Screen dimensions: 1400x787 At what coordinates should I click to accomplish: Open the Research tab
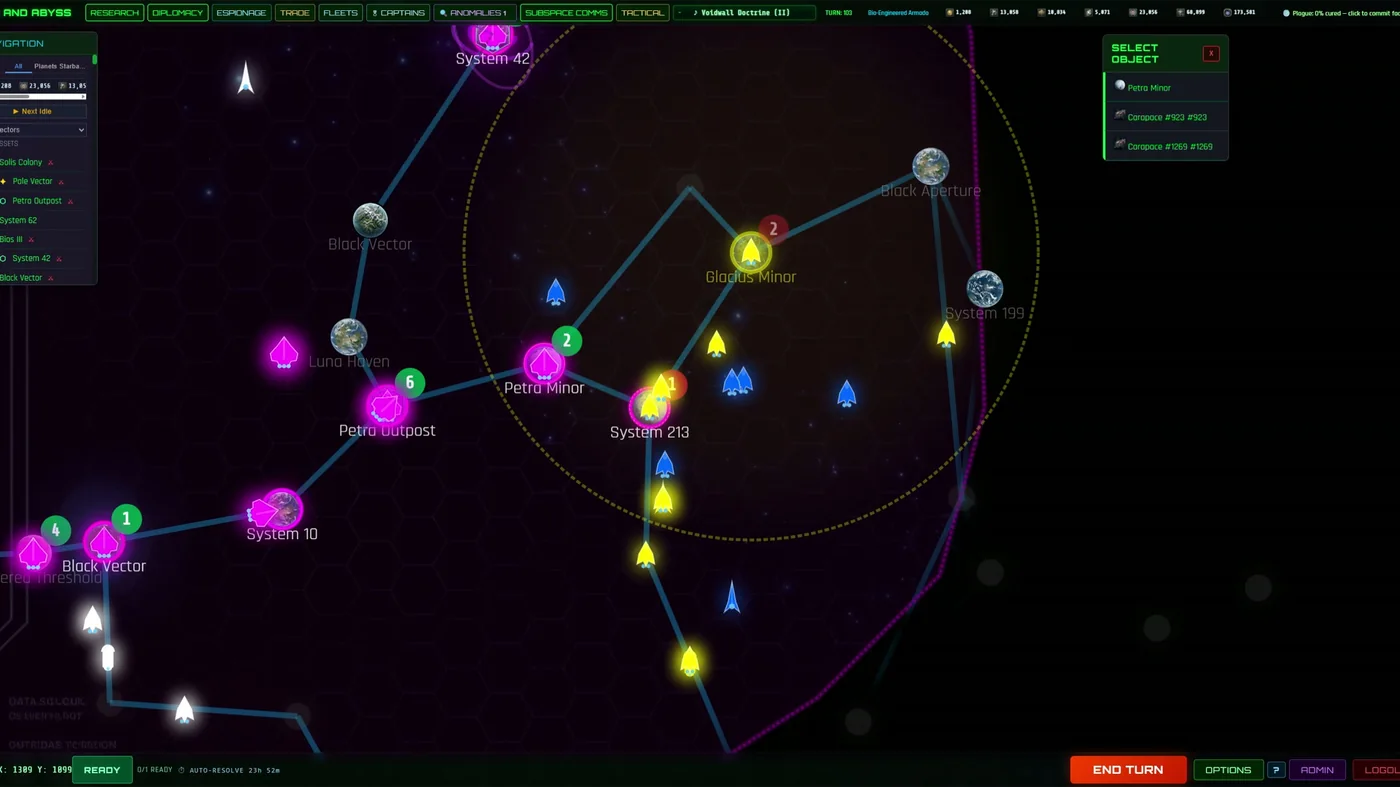pos(114,13)
